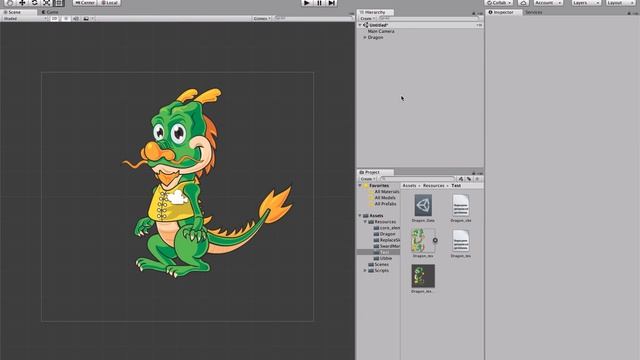The height and width of the screenshot is (360, 640).
Task: Open the Shaded draw mode dropdown
Action: pyautogui.click(x=24, y=18)
